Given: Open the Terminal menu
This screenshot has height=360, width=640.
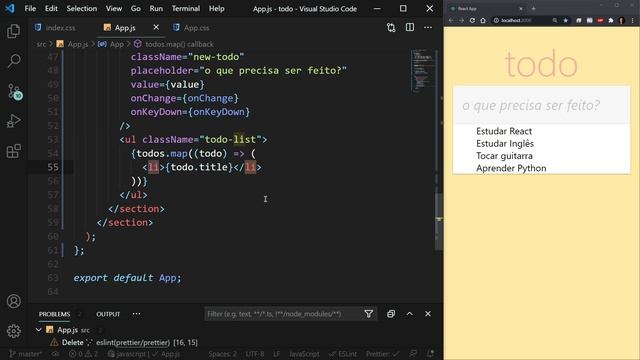Looking at the screenshot, I should point(186,9).
